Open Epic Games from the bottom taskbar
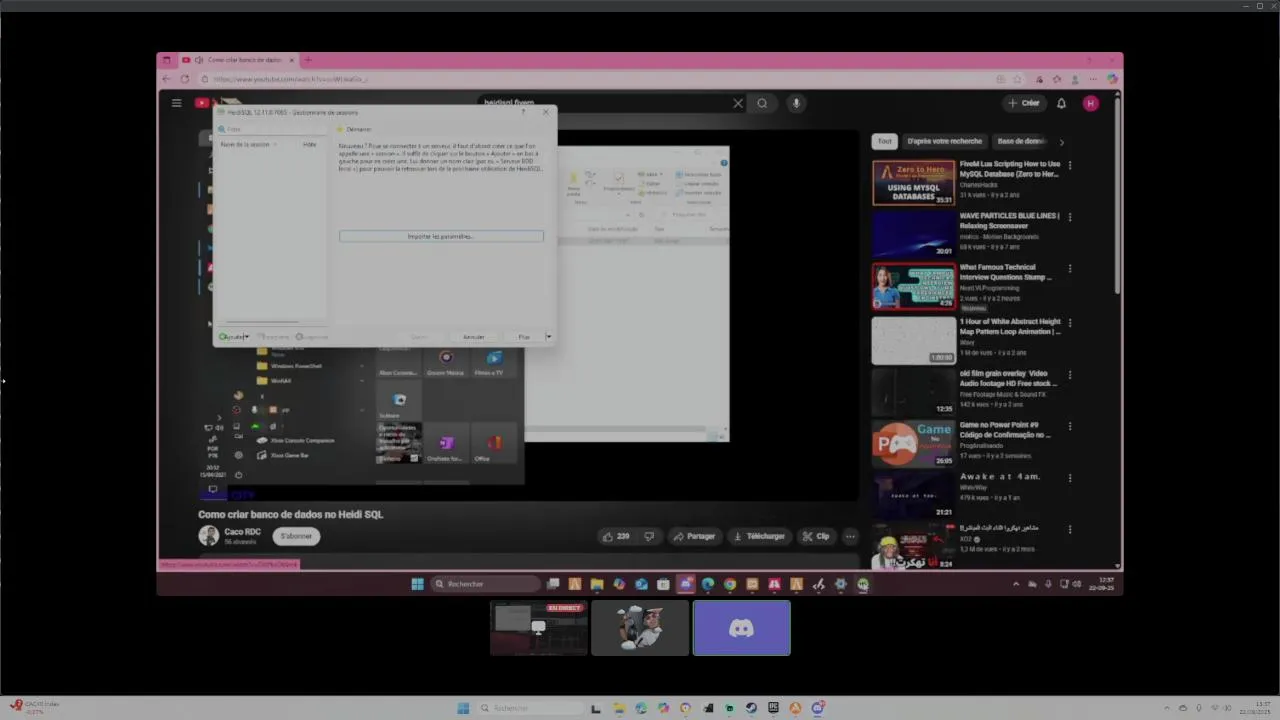The height and width of the screenshot is (720, 1280). (773, 708)
